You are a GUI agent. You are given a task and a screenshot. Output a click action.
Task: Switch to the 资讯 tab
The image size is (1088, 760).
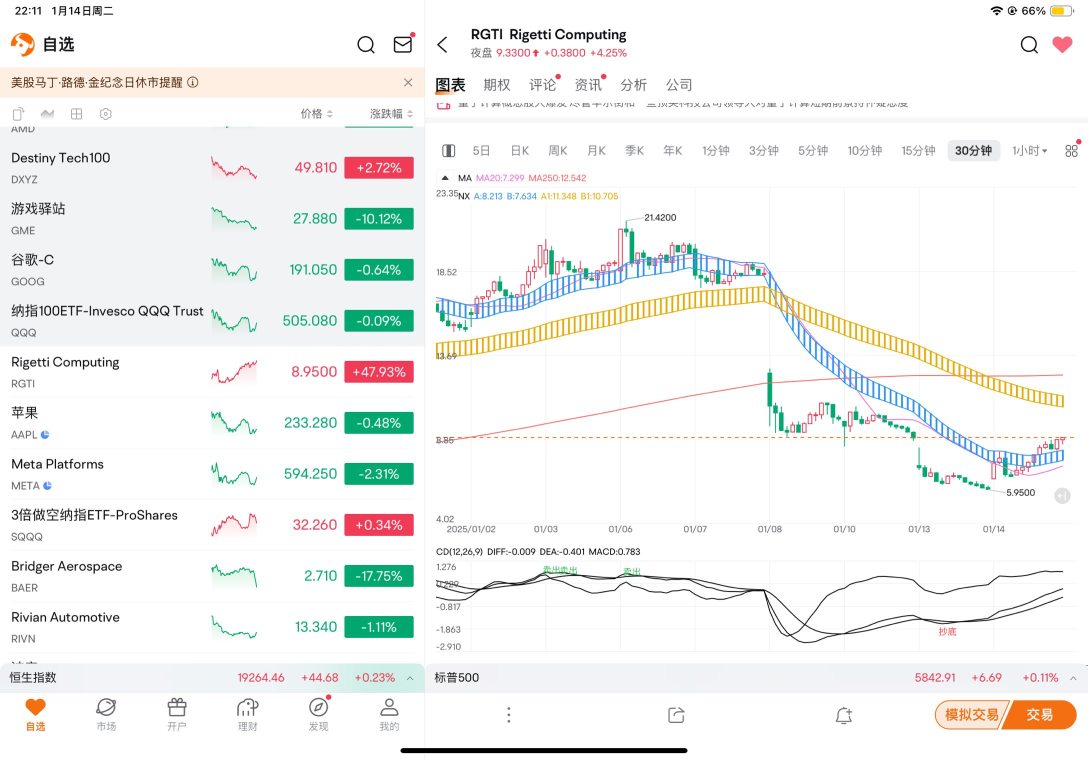[x=588, y=85]
